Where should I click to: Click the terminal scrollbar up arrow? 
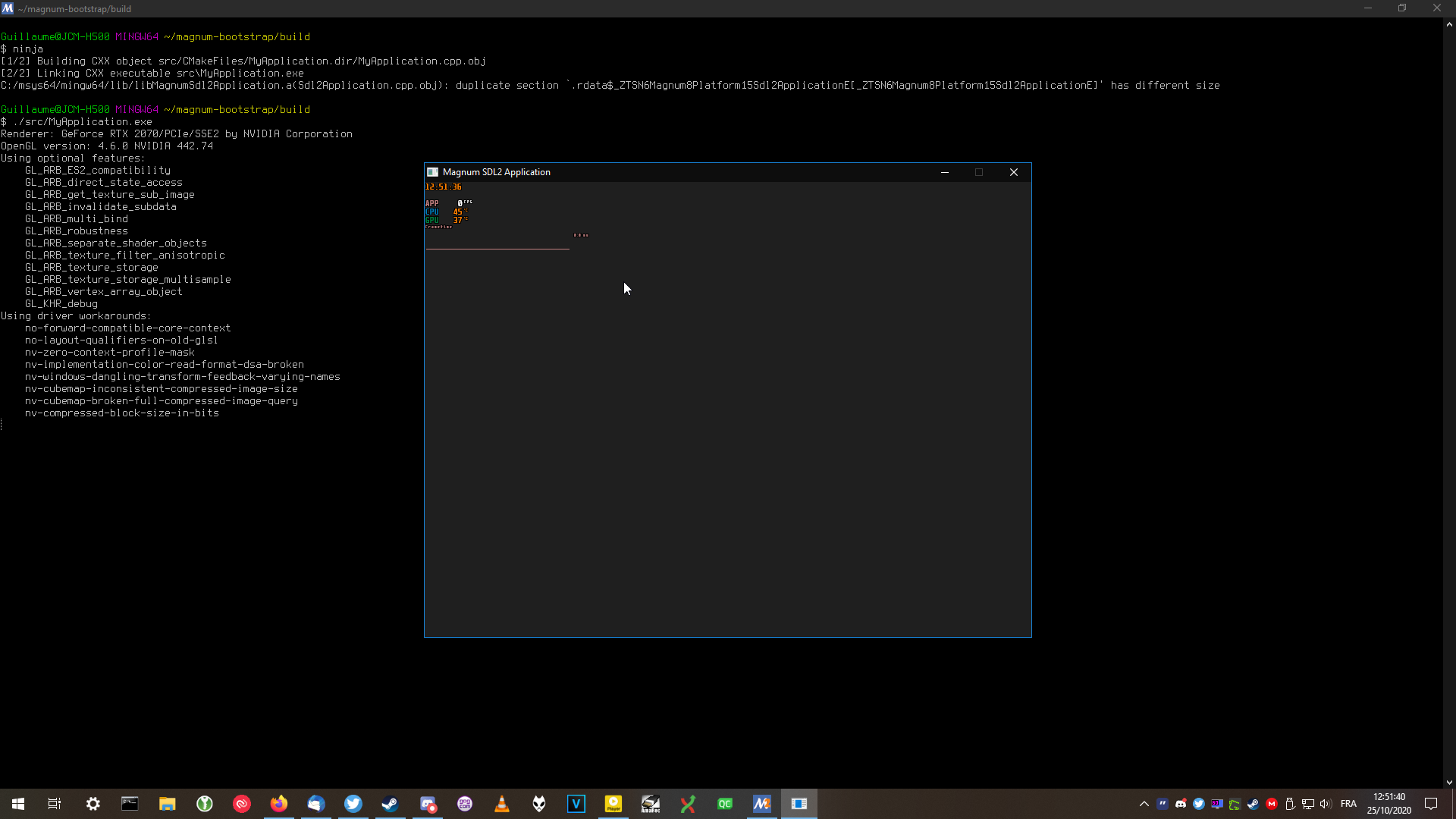click(x=1449, y=24)
